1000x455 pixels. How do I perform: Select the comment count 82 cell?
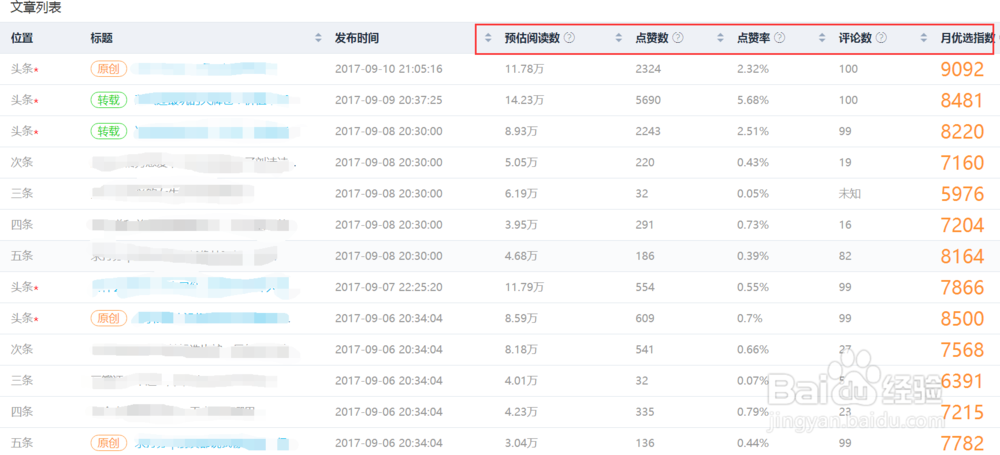pos(845,257)
